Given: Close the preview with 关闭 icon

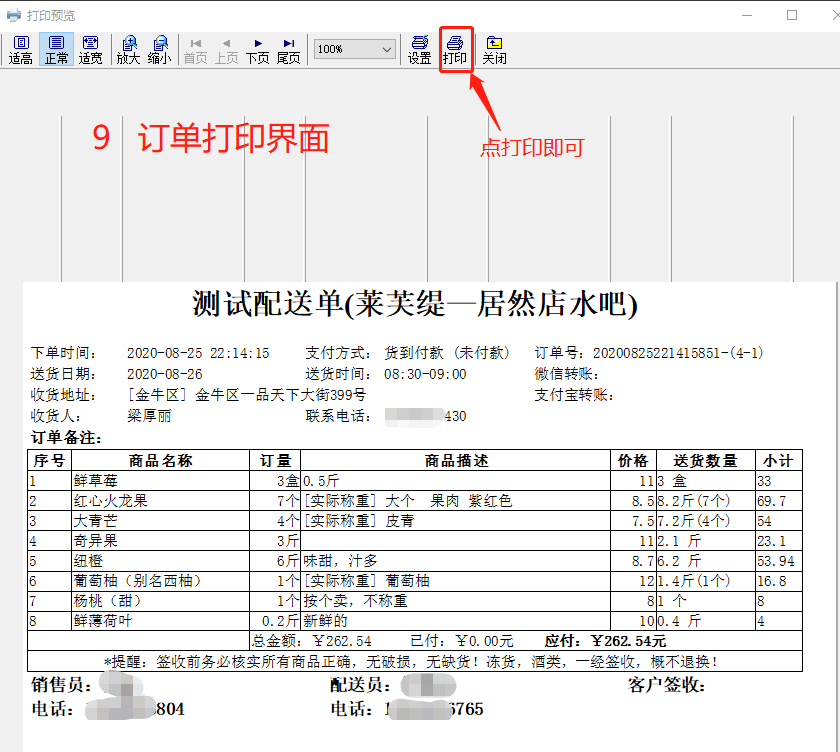Looking at the screenshot, I should [x=494, y=50].
